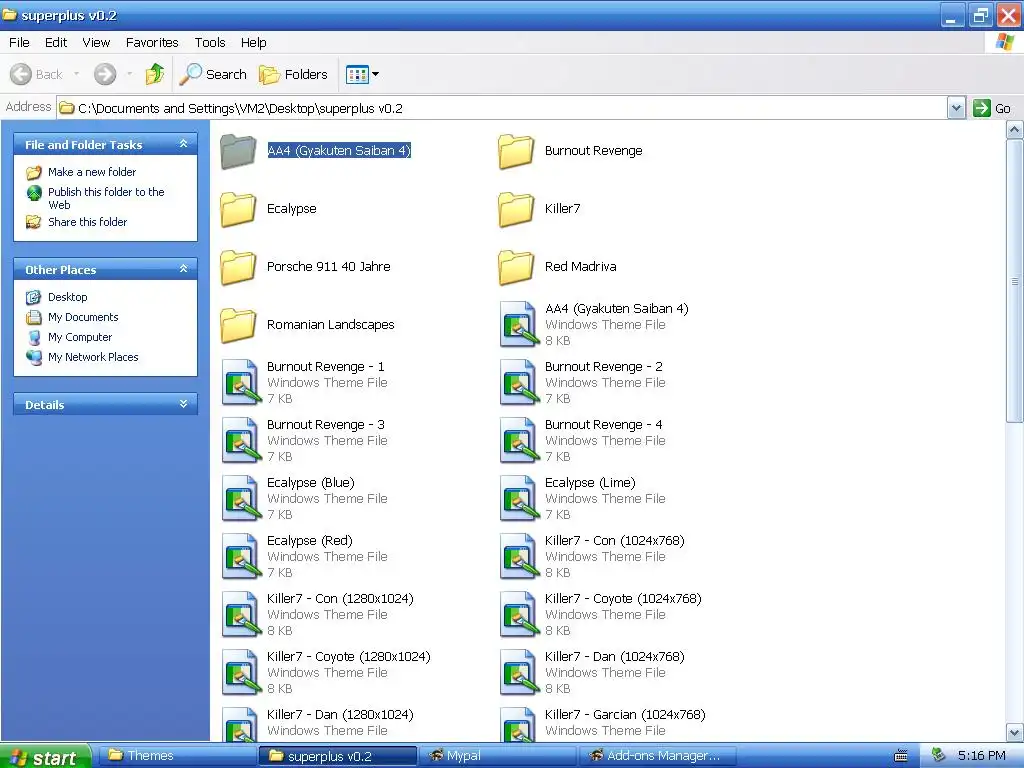Select Ecalypse (Red) theme file icon

click(x=241, y=556)
